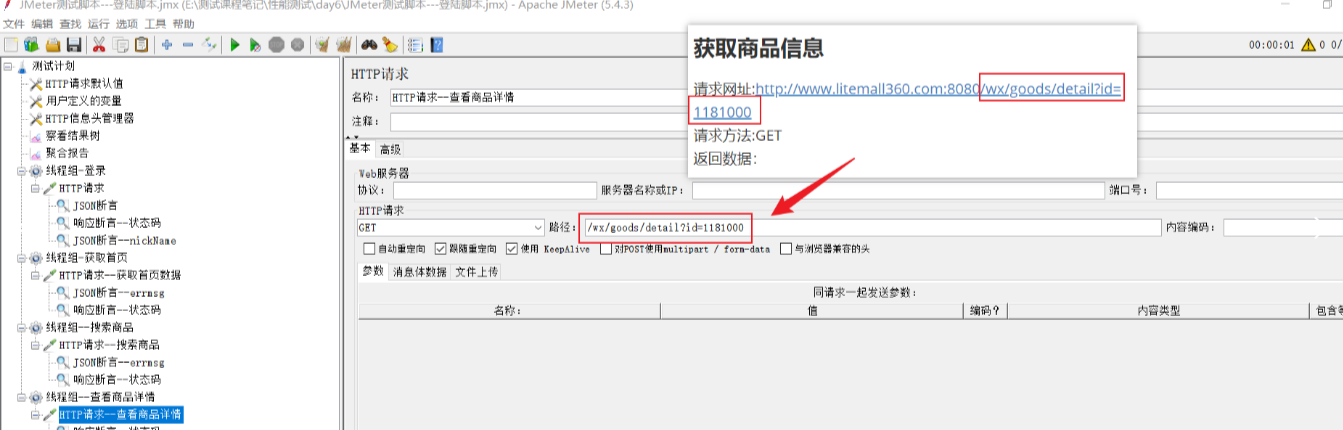
Task: Click the warning triangle log indicator icon
Action: tap(1307, 44)
